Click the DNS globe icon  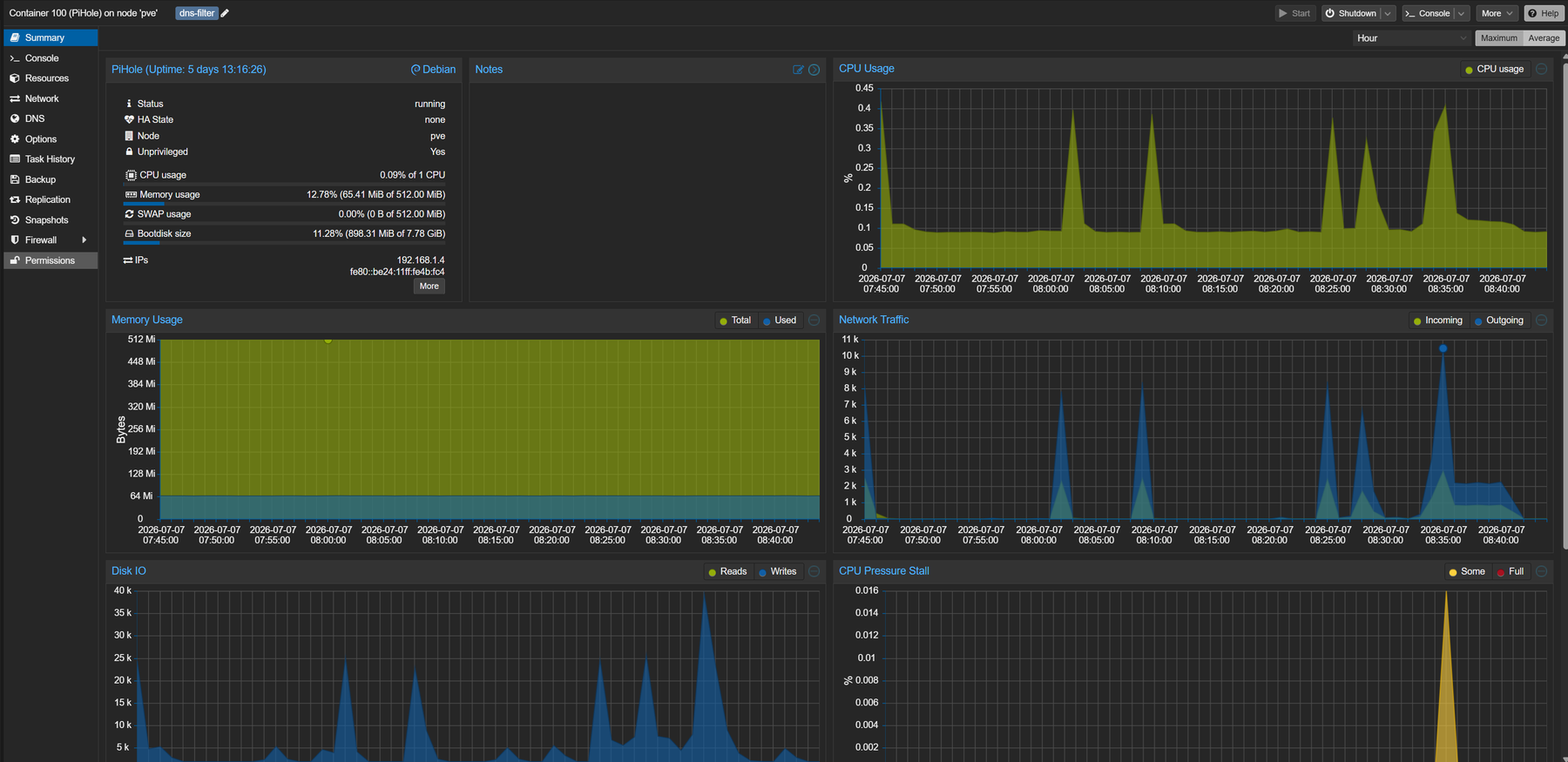click(x=15, y=118)
